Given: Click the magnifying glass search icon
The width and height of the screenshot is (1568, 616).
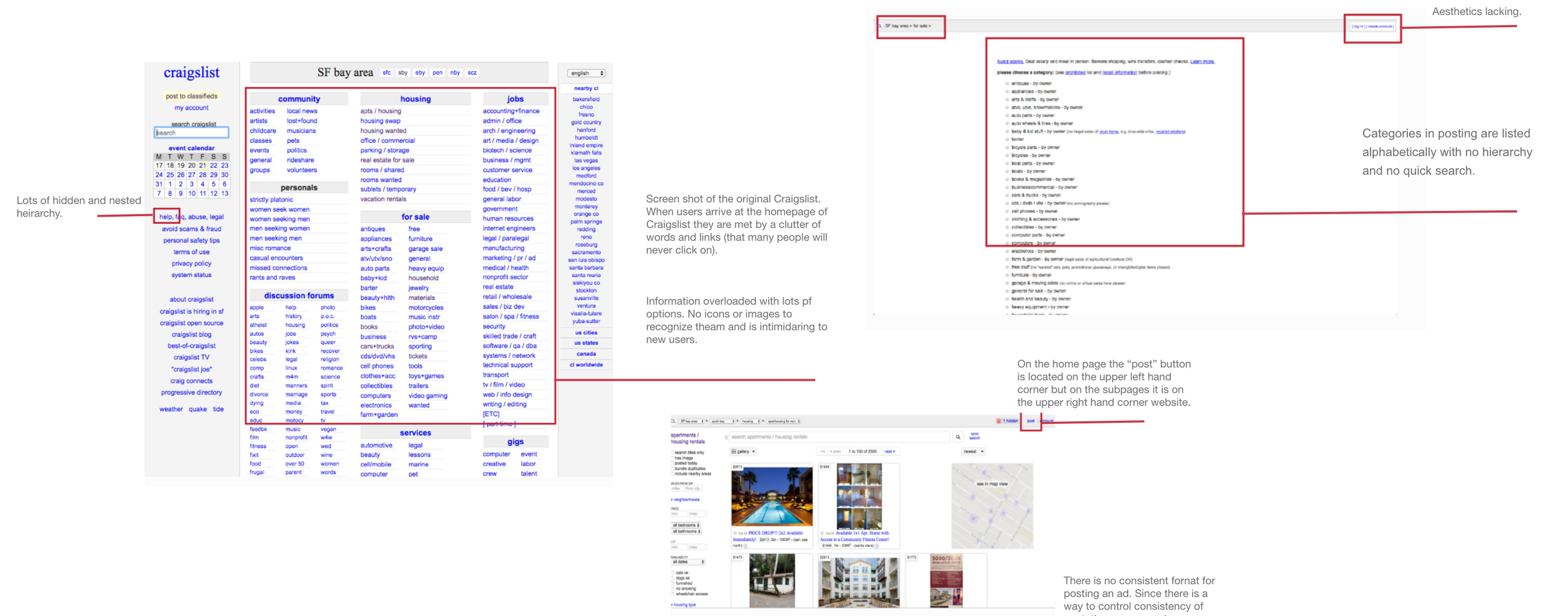Looking at the screenshot, I should pyautogui.click(x=958, y=437).
